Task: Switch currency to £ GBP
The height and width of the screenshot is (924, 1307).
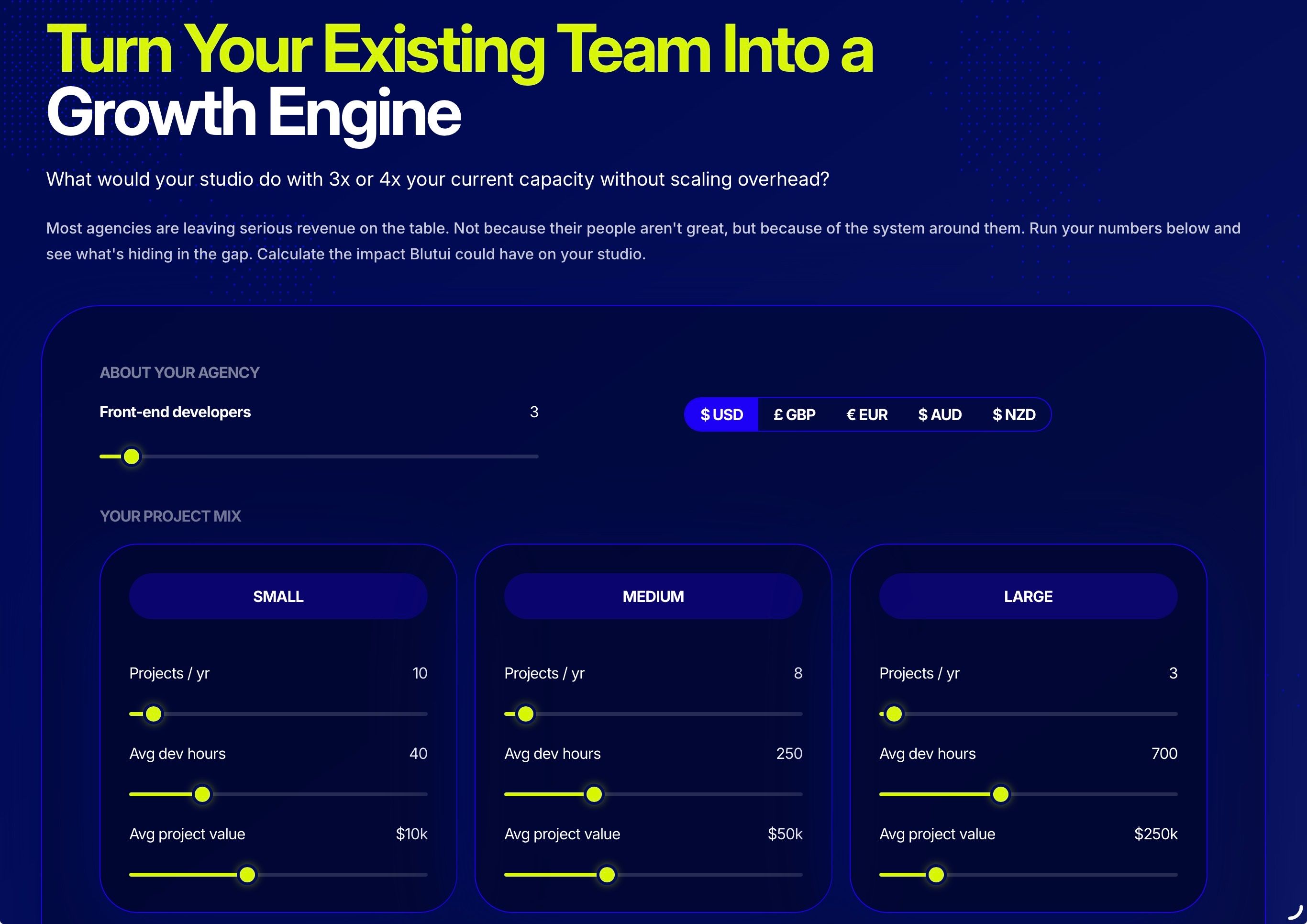Action: (794, 414)
